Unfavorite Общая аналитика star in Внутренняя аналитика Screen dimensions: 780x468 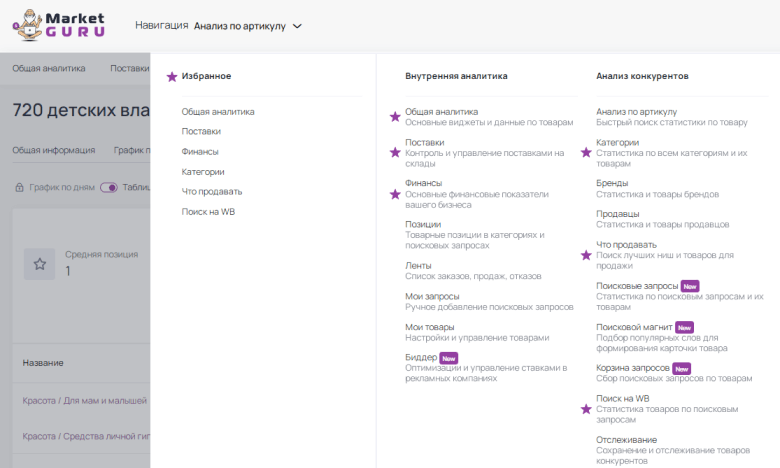pos(395,117)
